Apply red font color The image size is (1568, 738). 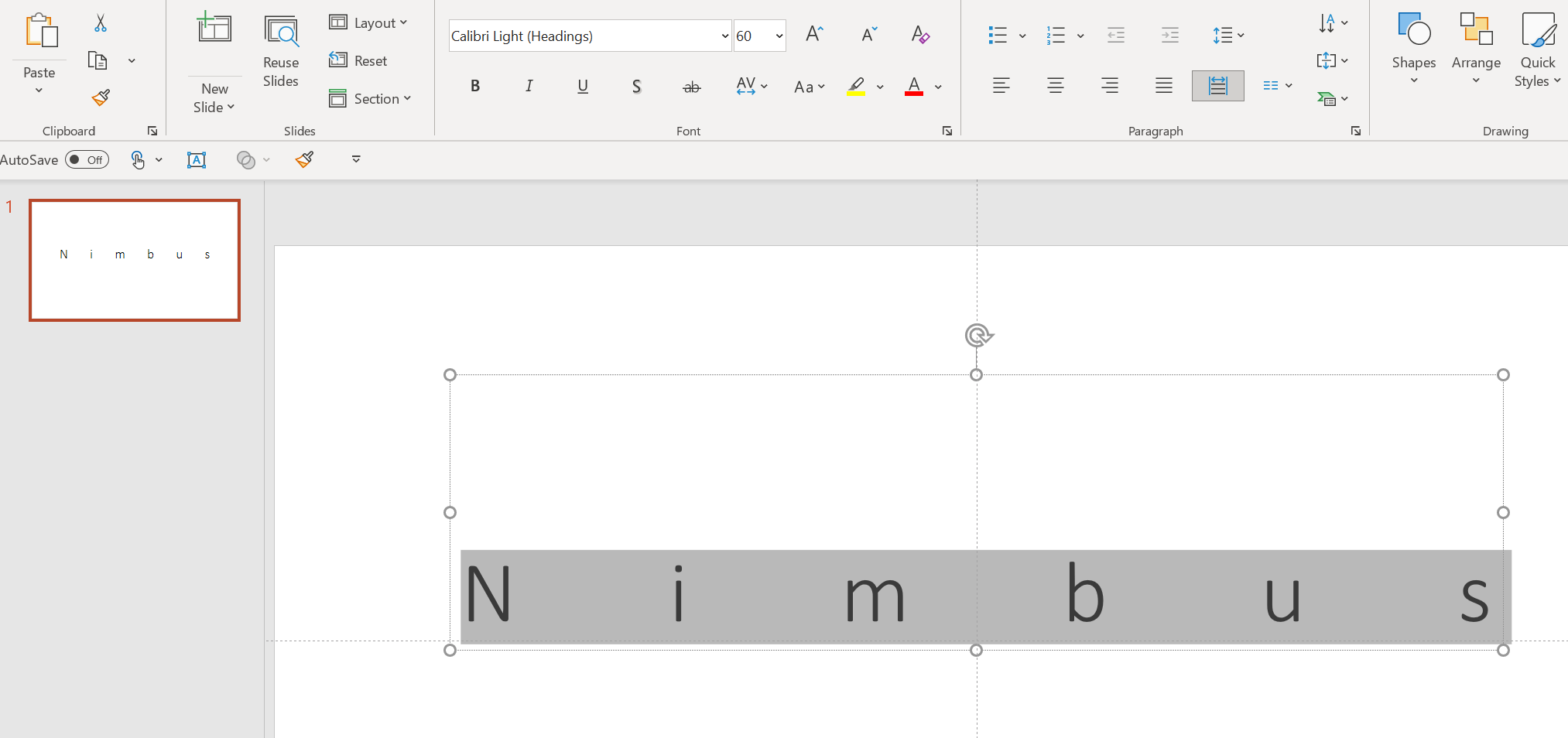914,87
